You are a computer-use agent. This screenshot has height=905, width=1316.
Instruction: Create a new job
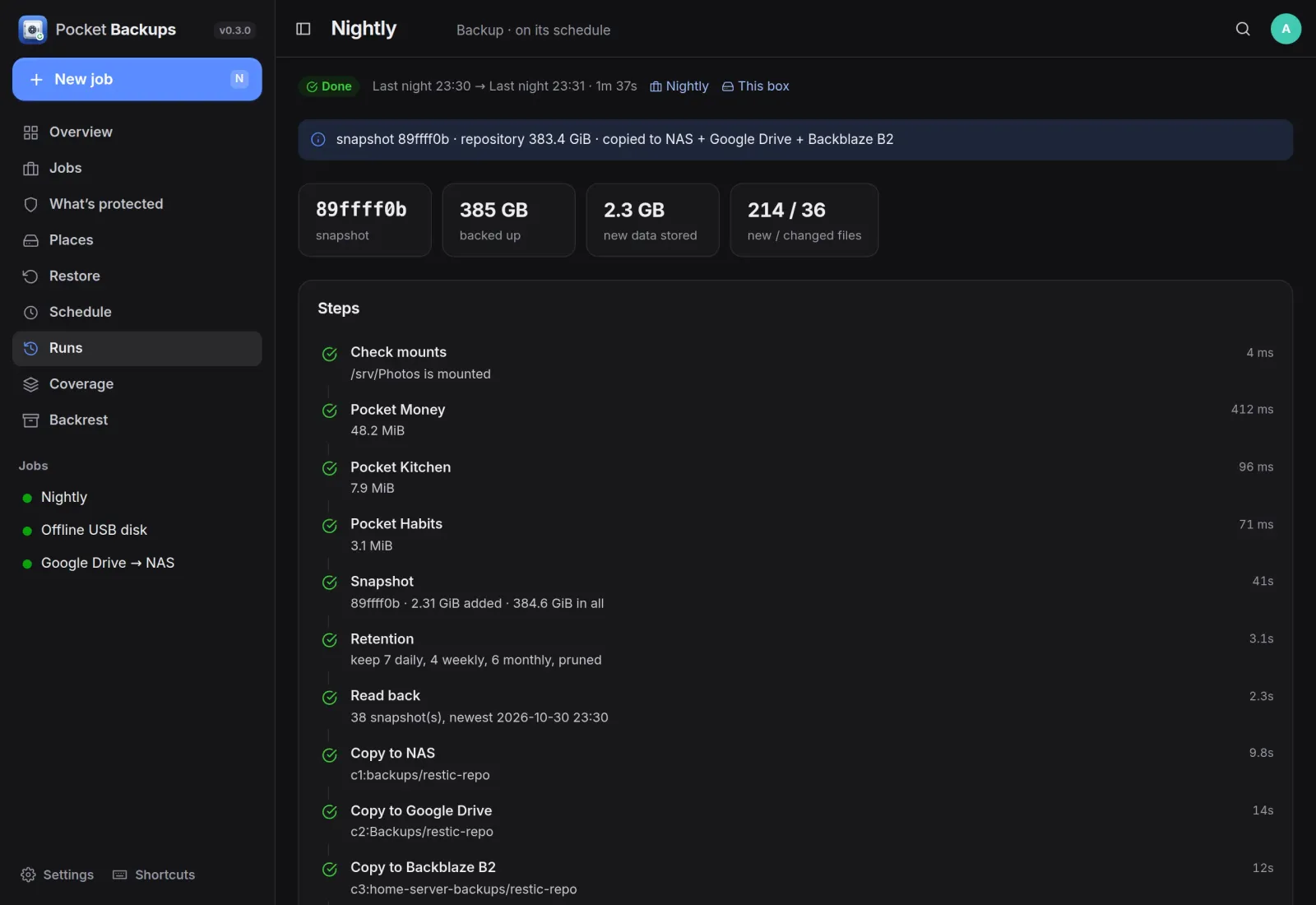137,79
